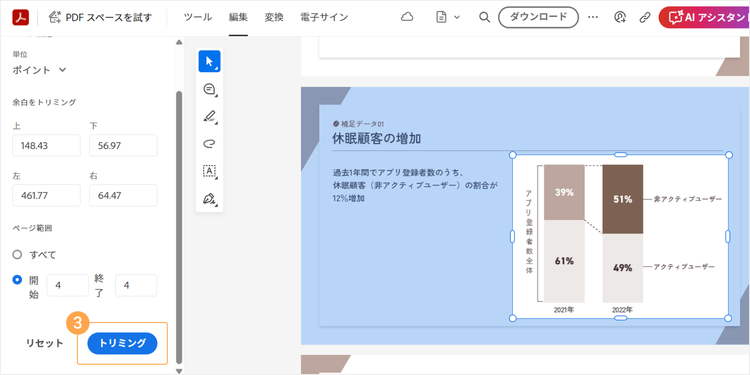This screenshot has height=375, width=750.
Task: Choose the freehand draw loop tool
Action: [210, 143]
